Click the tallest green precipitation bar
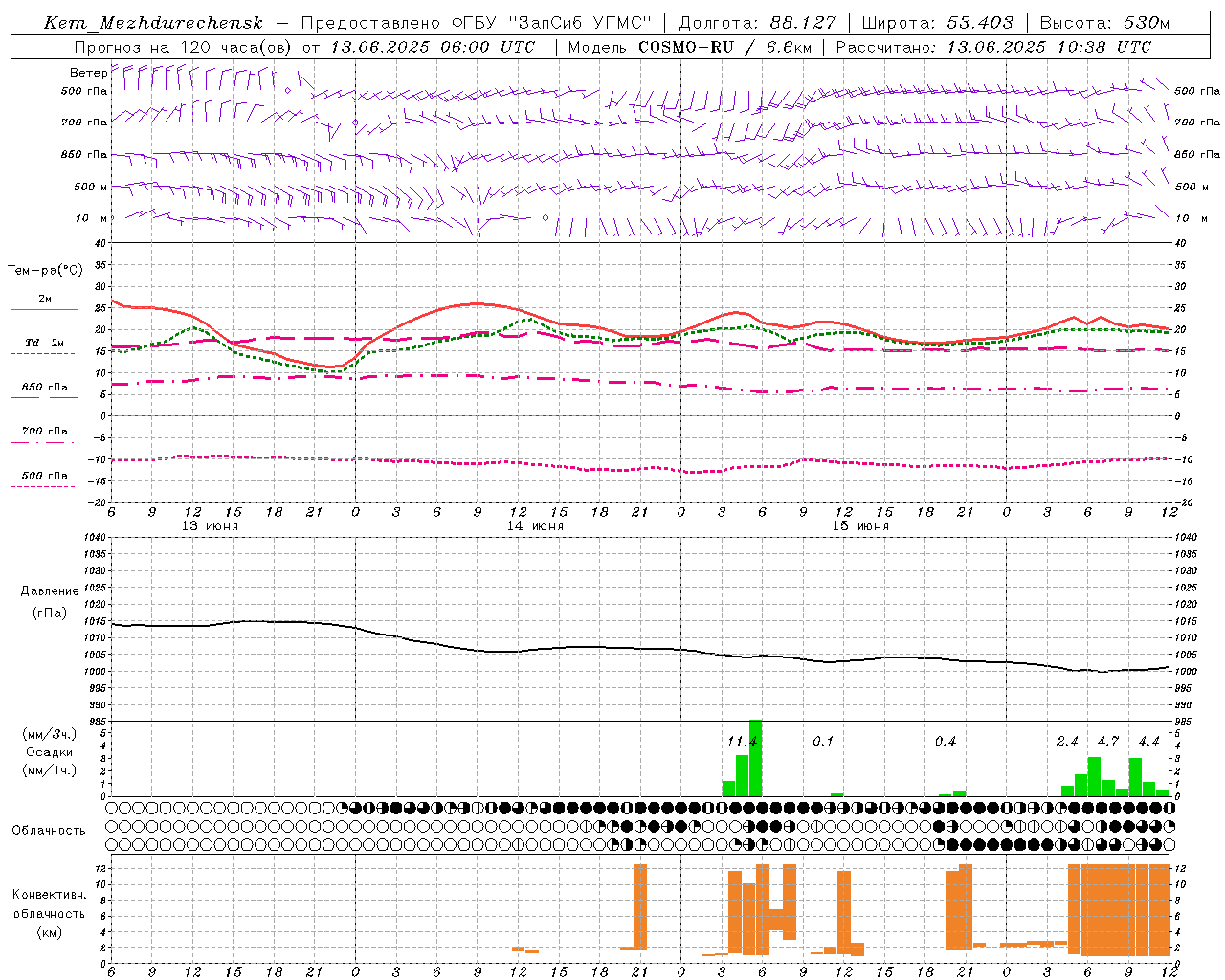This screenshot has width=1225, height=980. point(755,758)
